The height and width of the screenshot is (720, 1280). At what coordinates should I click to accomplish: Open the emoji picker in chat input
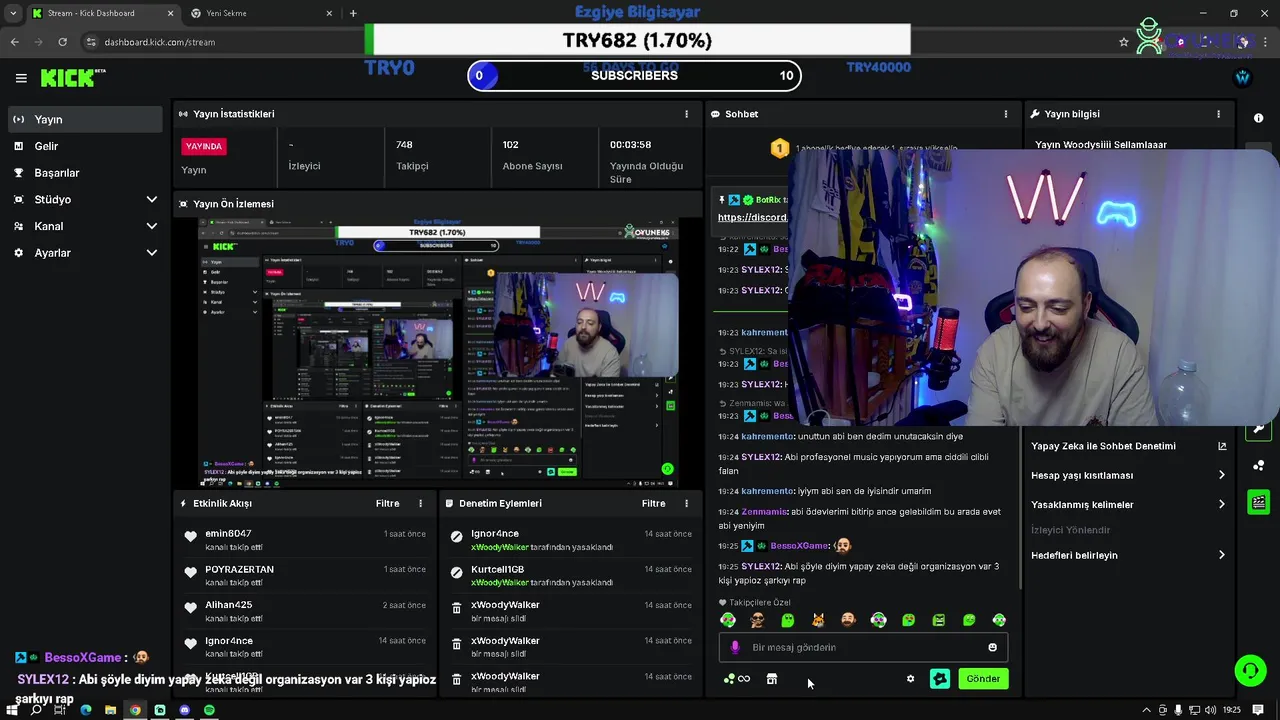point(992,647)
